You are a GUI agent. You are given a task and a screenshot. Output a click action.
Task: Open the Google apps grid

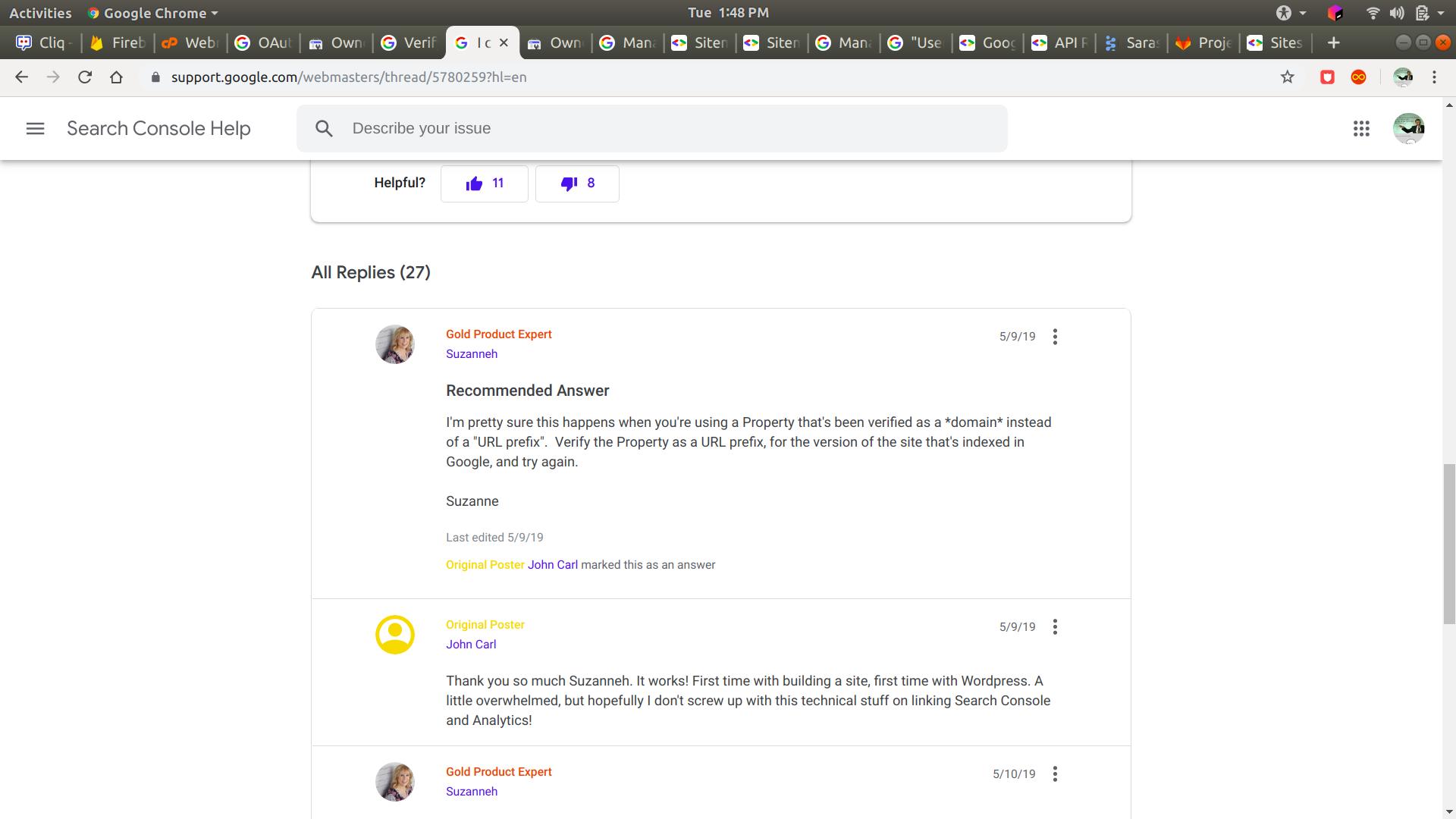pos(1361,129)
